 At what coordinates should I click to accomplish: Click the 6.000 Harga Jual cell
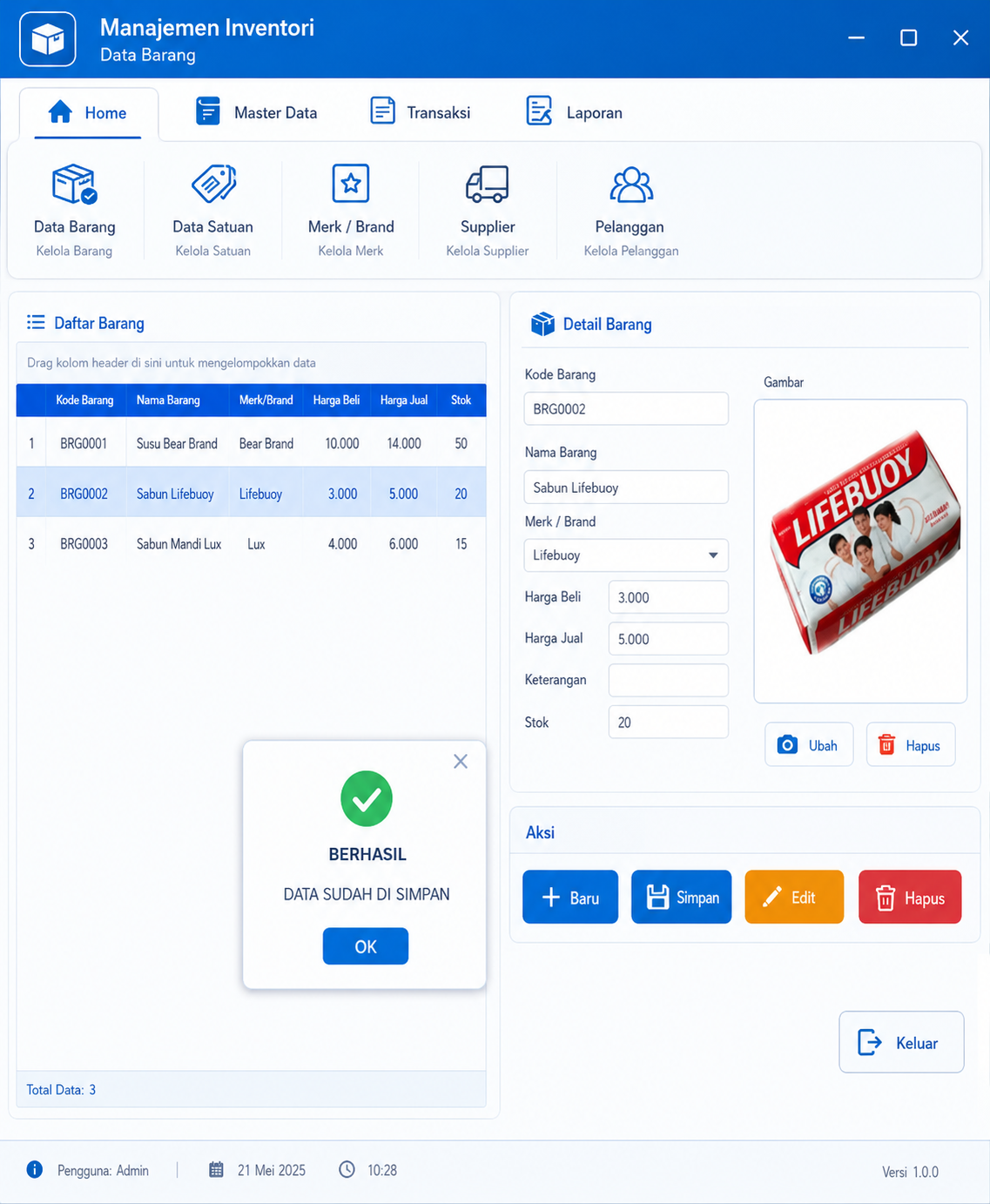click(403, 544)
